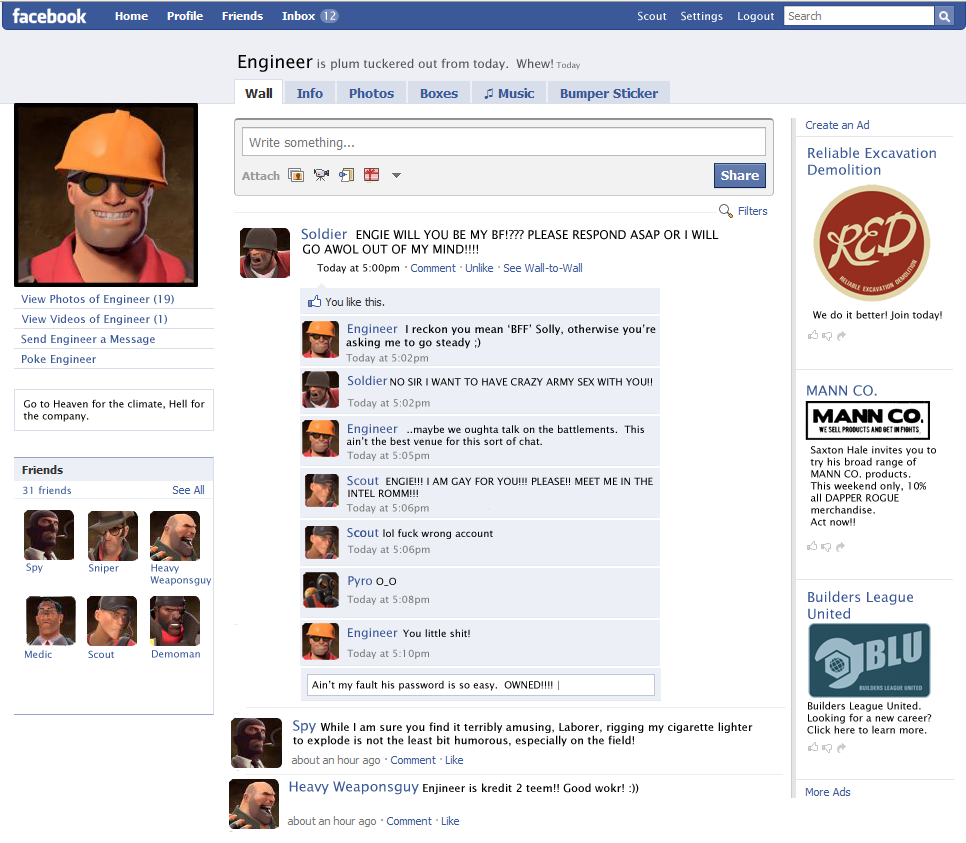Select the Wall tab
The width and height of the screenshot is (966, 843).
(x=259, y=93)
